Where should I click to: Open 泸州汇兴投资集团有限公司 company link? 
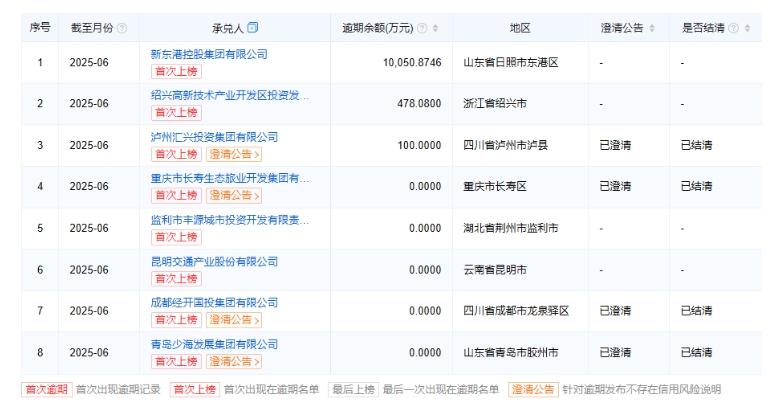coord(214,137)
